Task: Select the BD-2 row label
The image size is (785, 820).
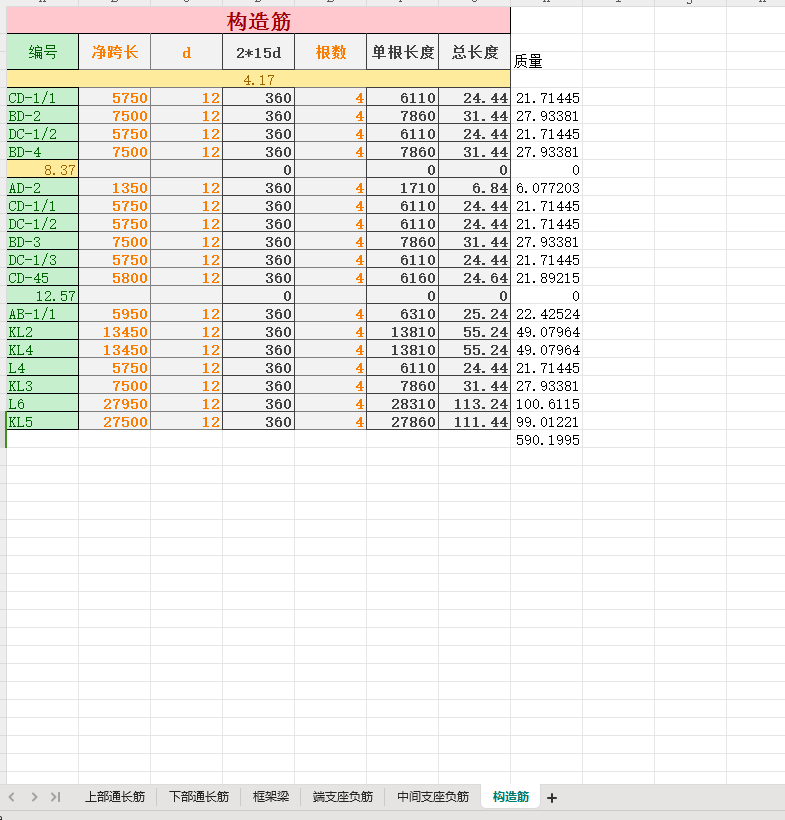Action: 42,116
